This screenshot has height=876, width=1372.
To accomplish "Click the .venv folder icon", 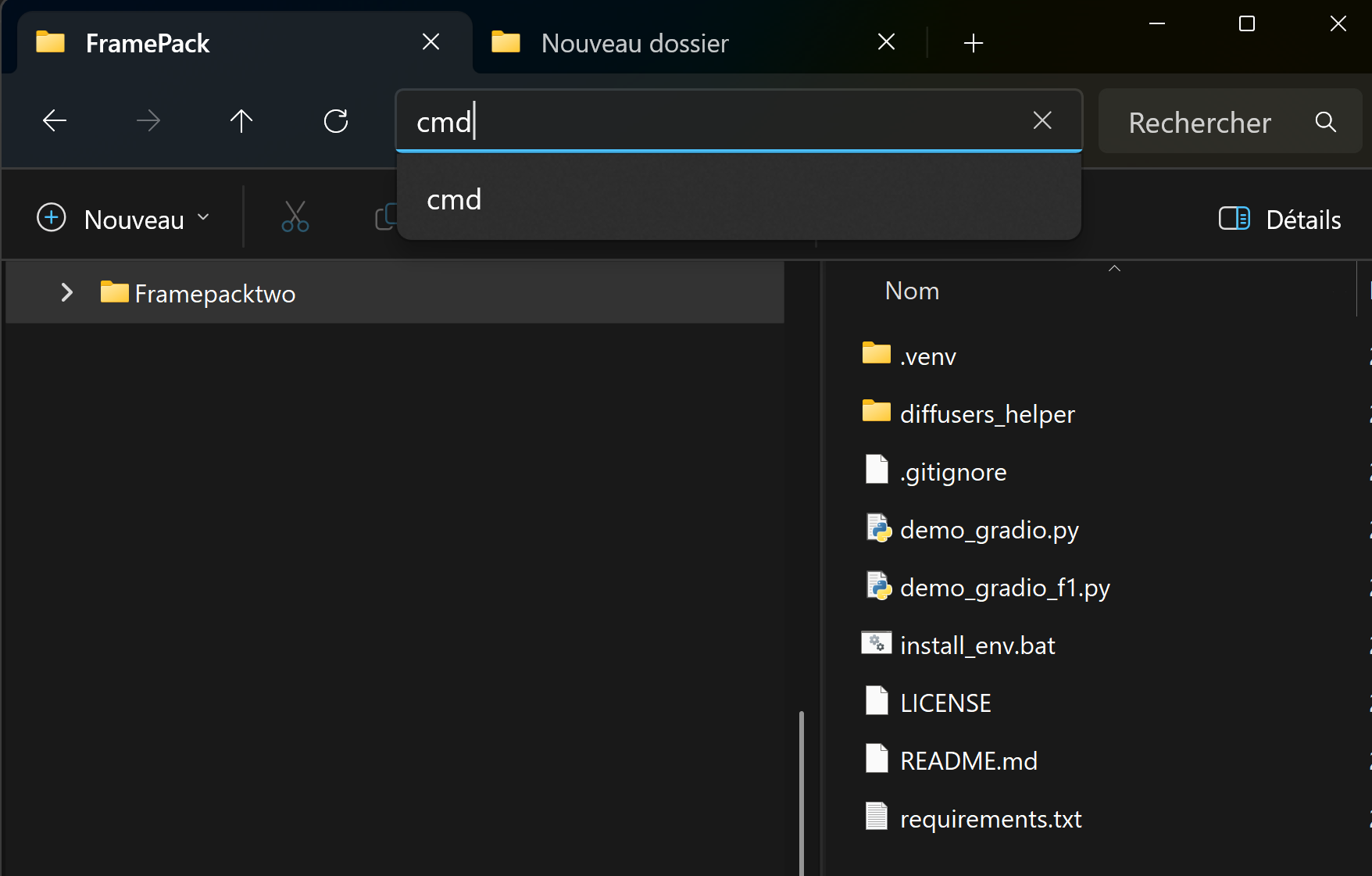I will pos(877,353).
